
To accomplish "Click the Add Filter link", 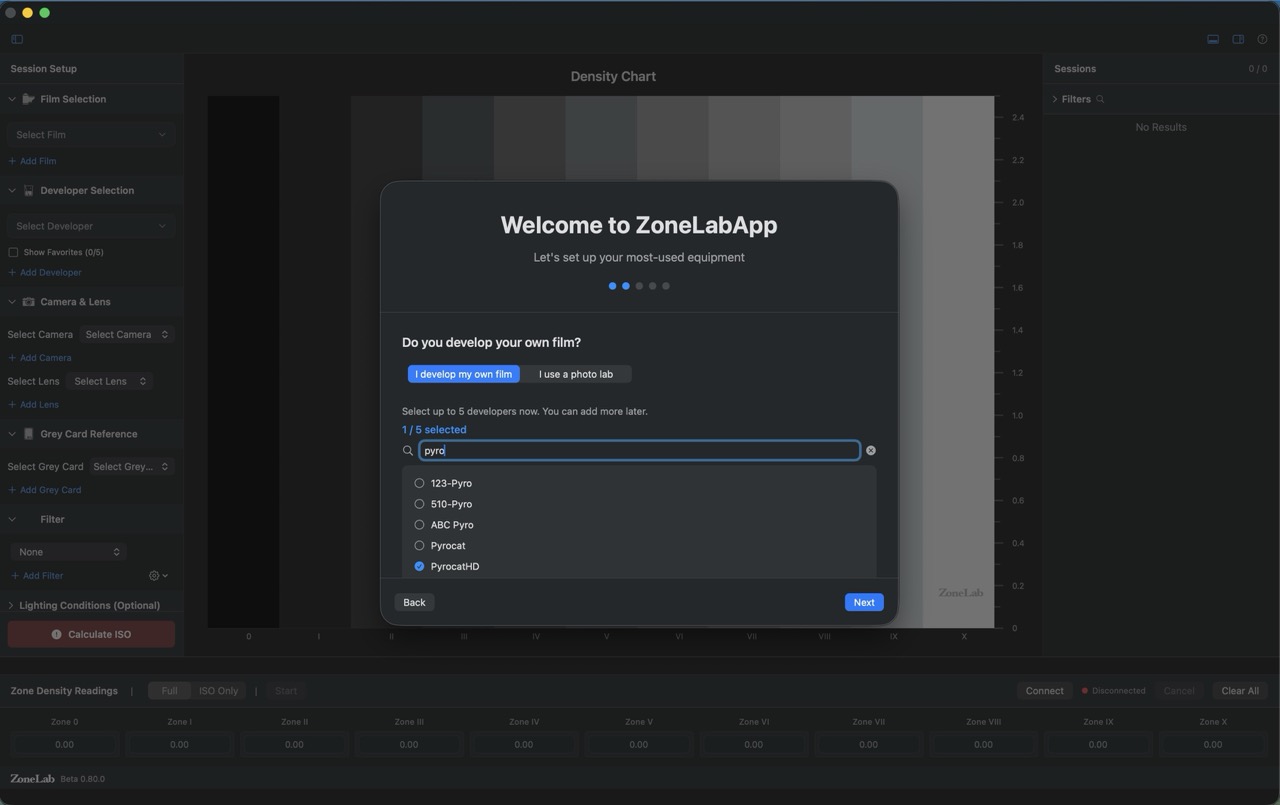I will click(x=37, y=576).
